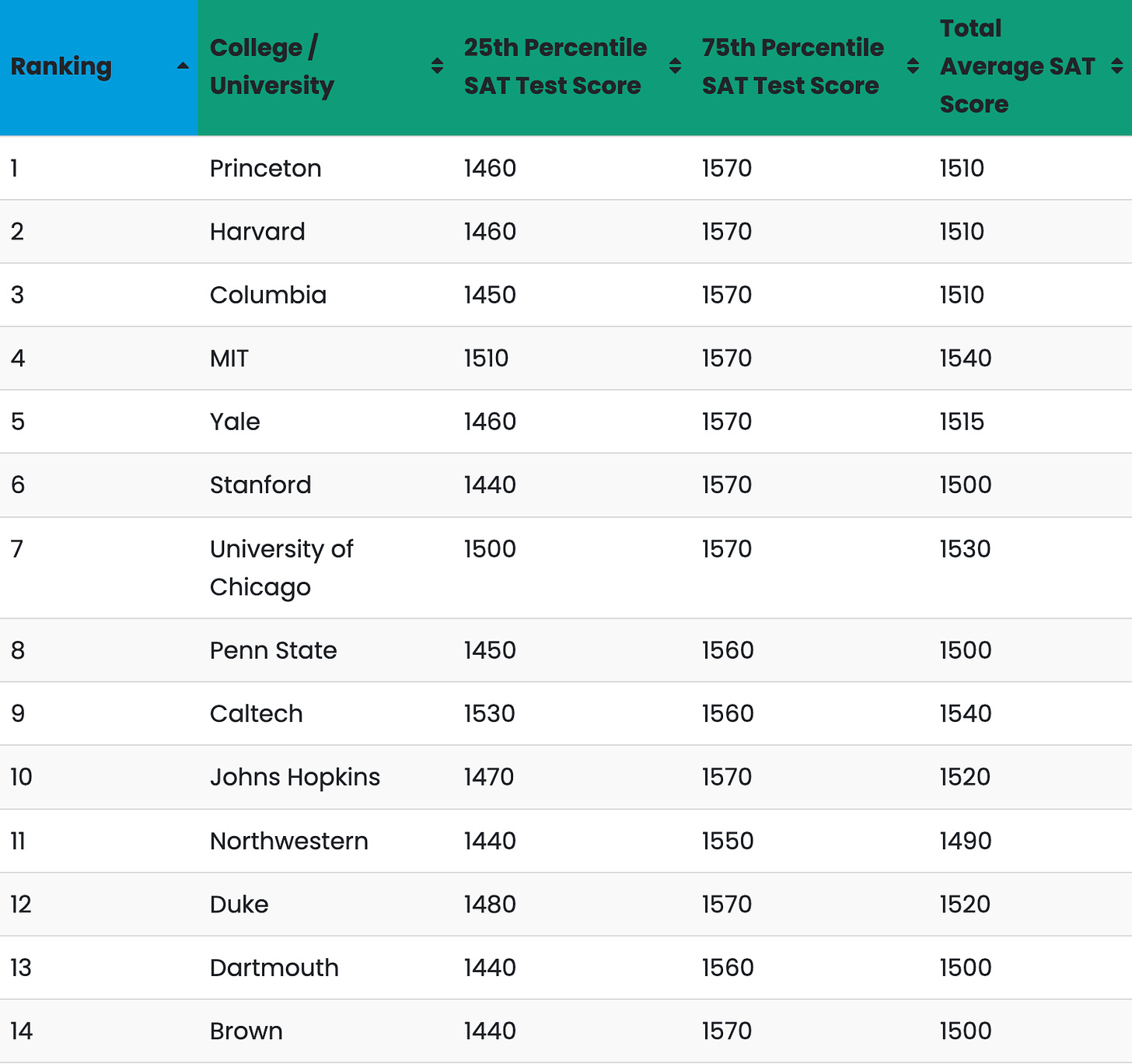Image resolution: width=1132 pixels, height=1064 pixels.
Task: Click the Ranking column sort arrow
Action: (183, 66)
